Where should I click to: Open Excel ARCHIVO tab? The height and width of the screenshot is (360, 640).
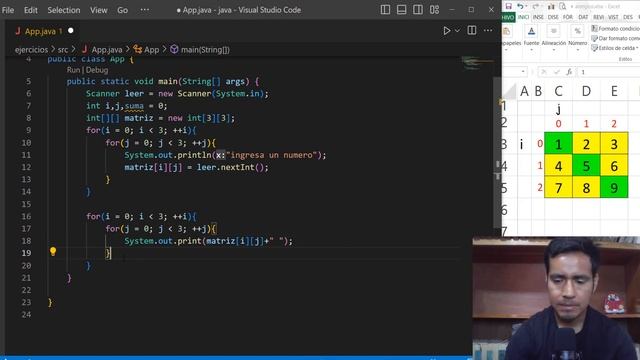pyautogui.click(x=508, y=17)
